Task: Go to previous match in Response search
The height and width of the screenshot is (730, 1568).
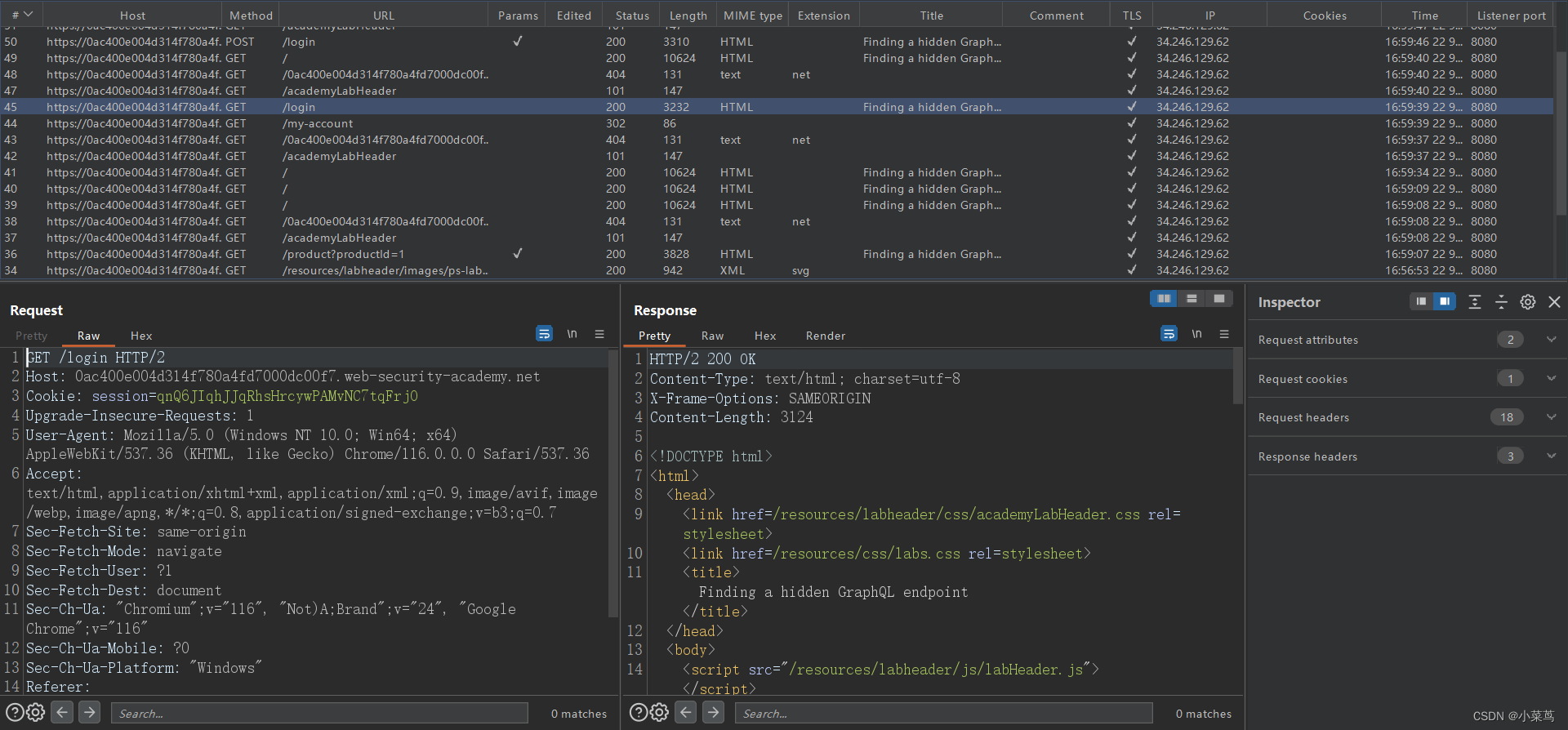Action: click(x=686, y=713)
